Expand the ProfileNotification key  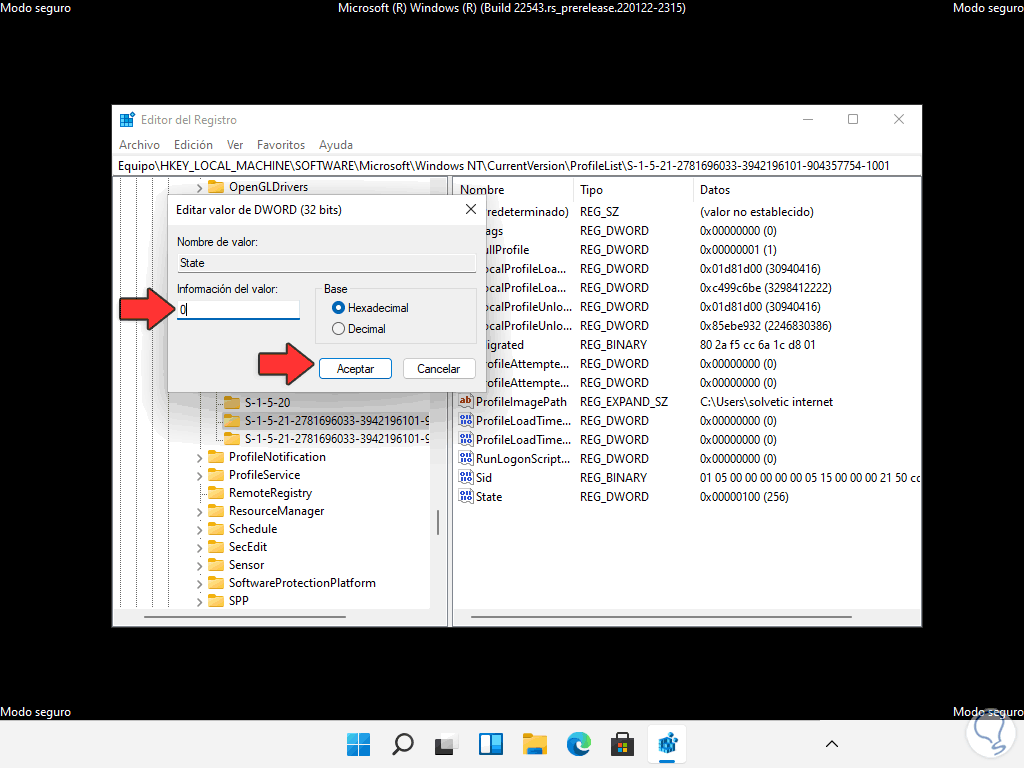(x=199, y=457)
